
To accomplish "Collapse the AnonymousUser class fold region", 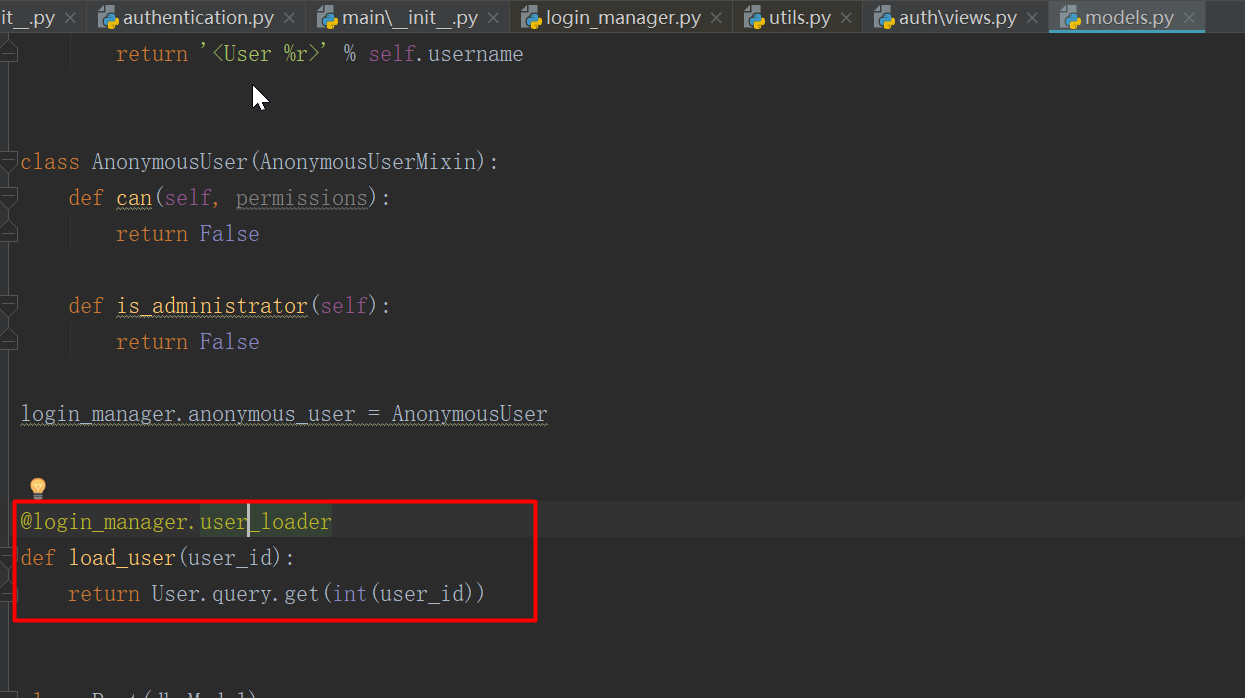I will click(x=8, y=160).
